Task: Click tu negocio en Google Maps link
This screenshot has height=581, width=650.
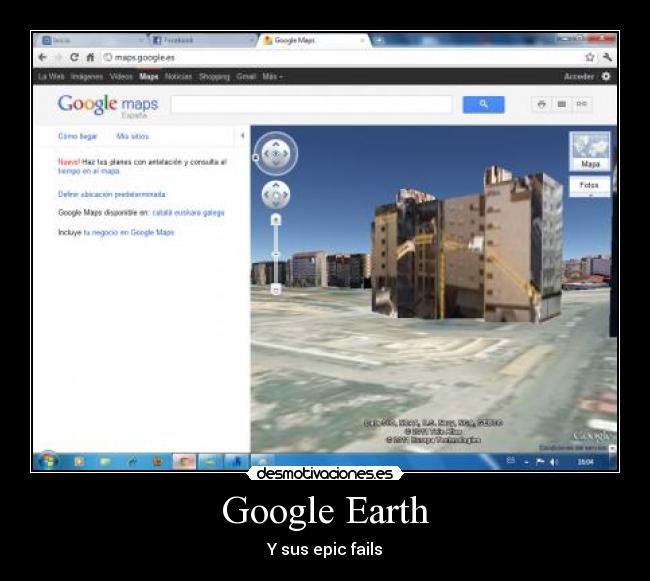Action: [x=129, y=232]
